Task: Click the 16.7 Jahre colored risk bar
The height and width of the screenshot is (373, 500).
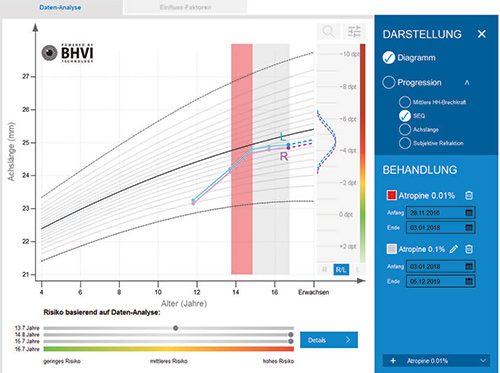Action: (x=169, y=349)
